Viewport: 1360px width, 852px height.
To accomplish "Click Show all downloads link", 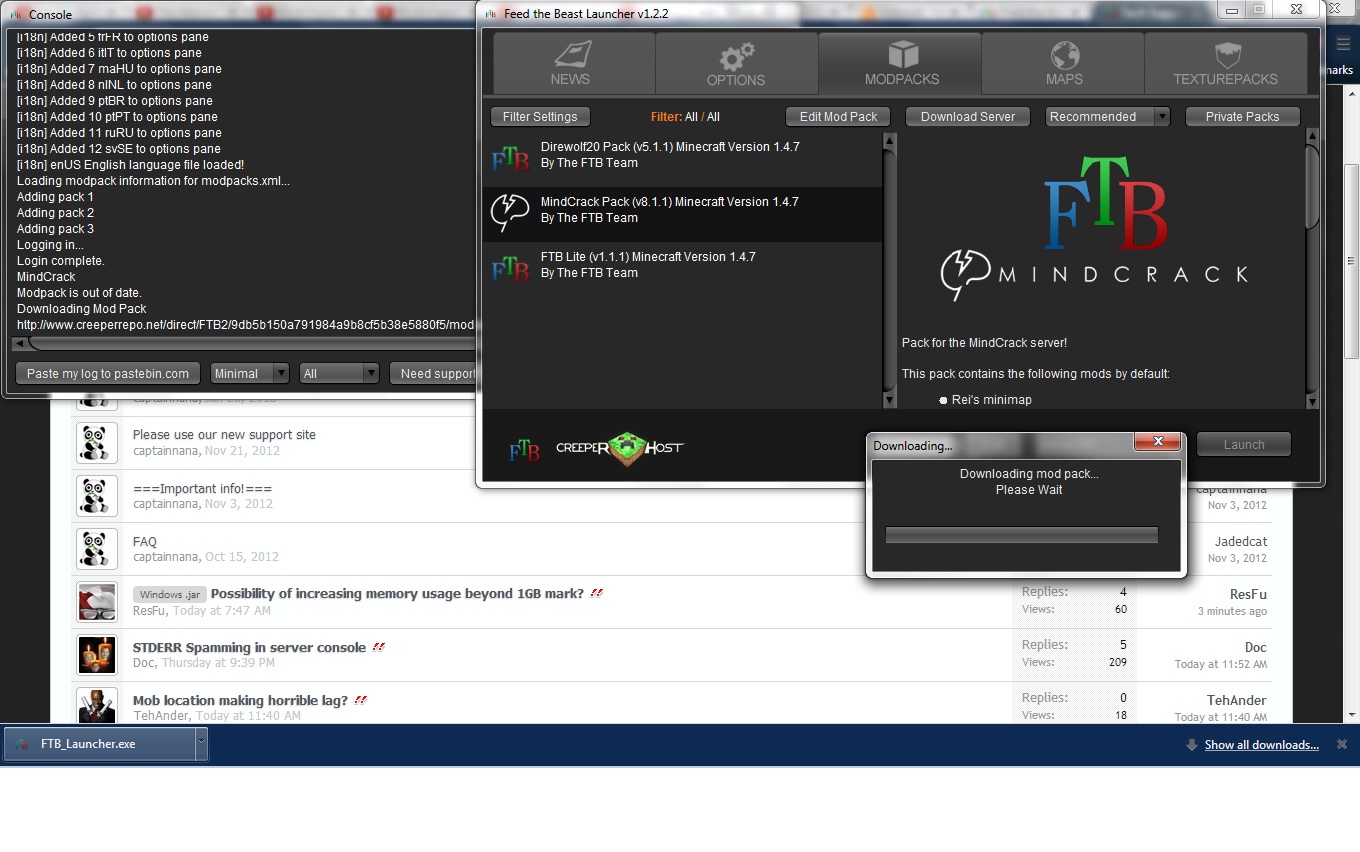I will click(1261, 745).
